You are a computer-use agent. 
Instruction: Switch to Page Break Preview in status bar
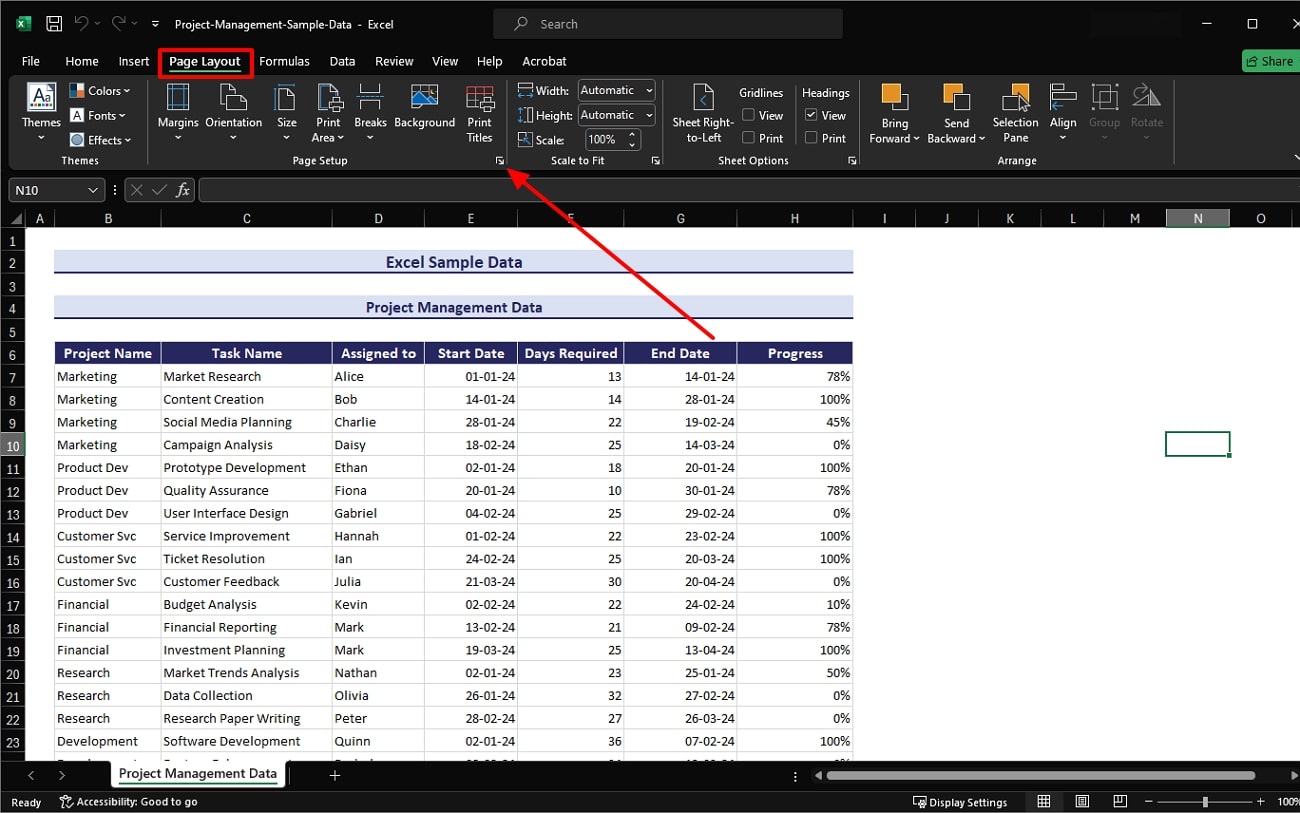(1120, 802)
